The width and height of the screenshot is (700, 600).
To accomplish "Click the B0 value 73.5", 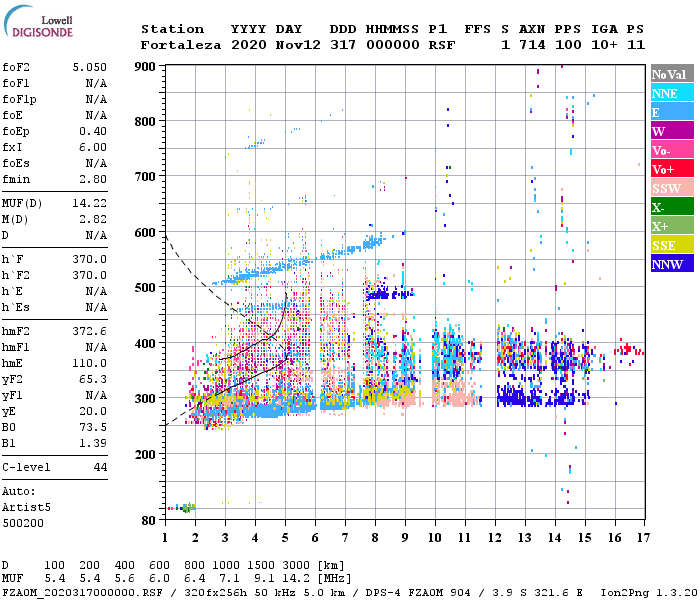I will tap(93, 427).
